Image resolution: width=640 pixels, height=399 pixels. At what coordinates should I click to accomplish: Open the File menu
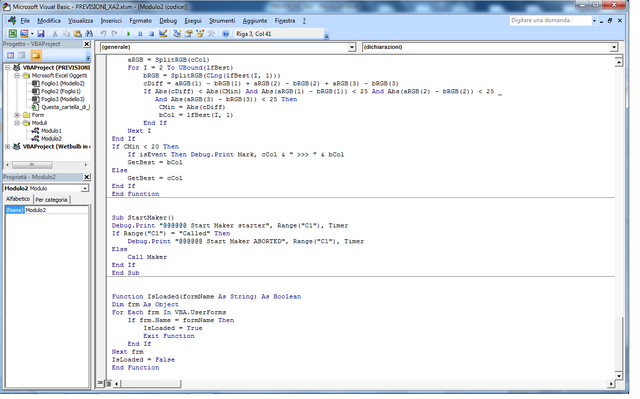pos(25,21)
